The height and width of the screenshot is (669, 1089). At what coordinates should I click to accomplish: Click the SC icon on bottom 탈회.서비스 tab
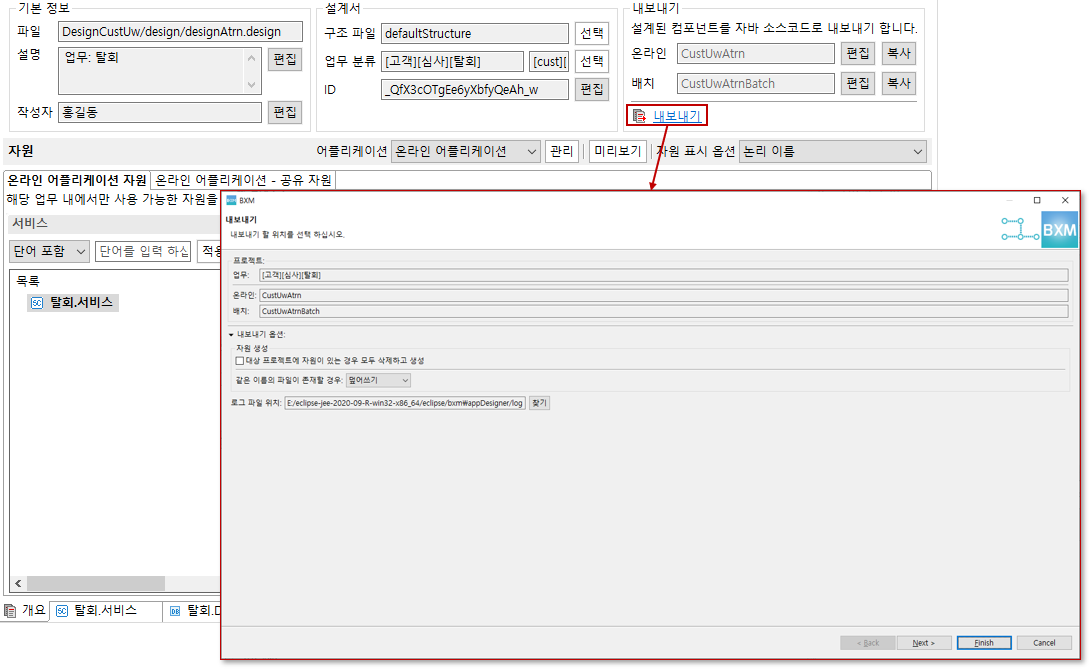[x=61, y=611]
